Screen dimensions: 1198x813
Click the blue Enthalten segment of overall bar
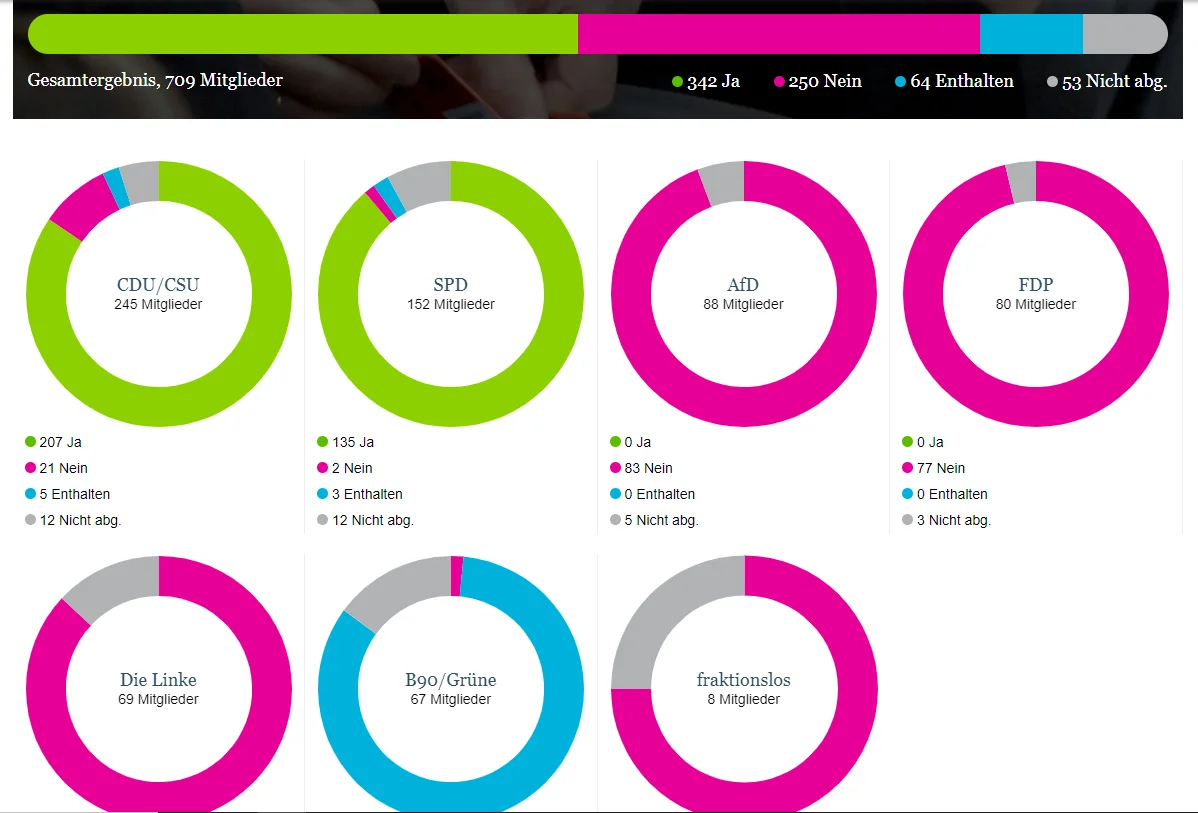pos(1030,34)
